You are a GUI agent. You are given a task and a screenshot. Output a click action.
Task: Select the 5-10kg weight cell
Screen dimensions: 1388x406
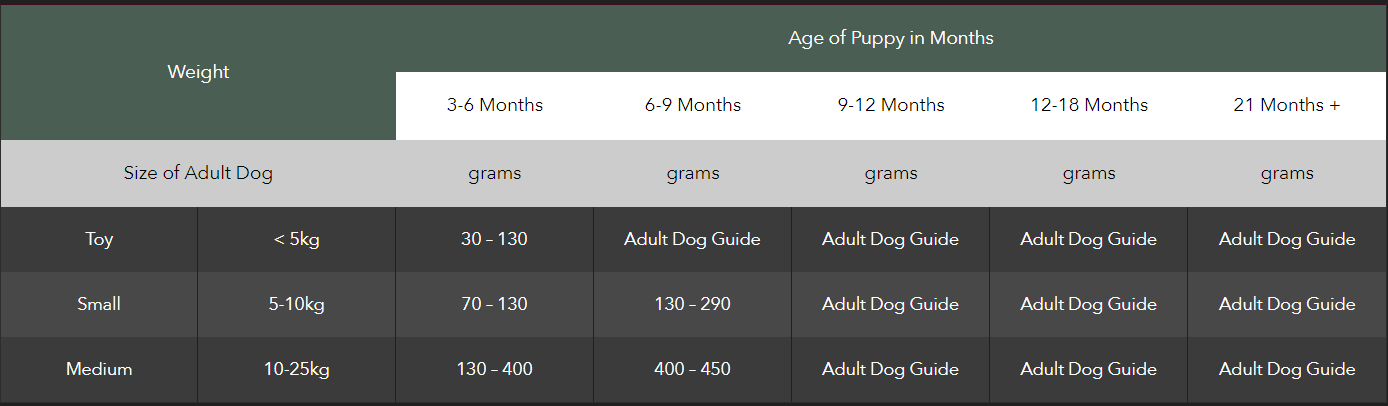297,304
